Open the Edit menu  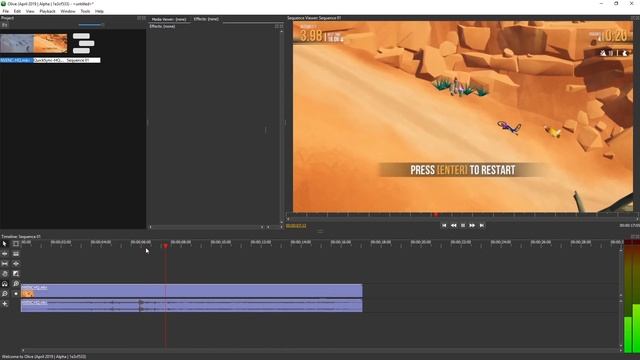pos(17,11)
